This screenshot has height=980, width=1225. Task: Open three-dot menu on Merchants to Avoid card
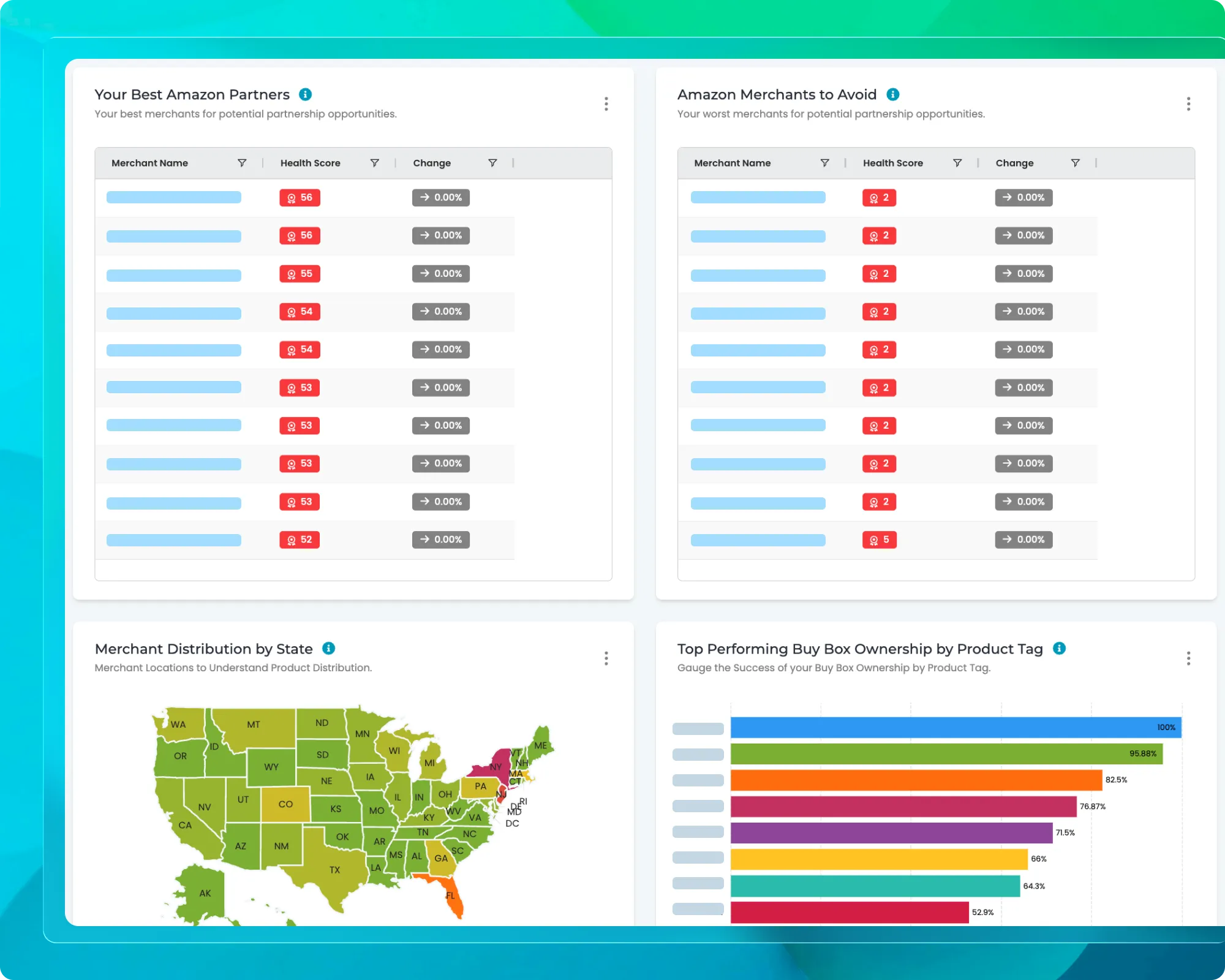(1188, 104)
